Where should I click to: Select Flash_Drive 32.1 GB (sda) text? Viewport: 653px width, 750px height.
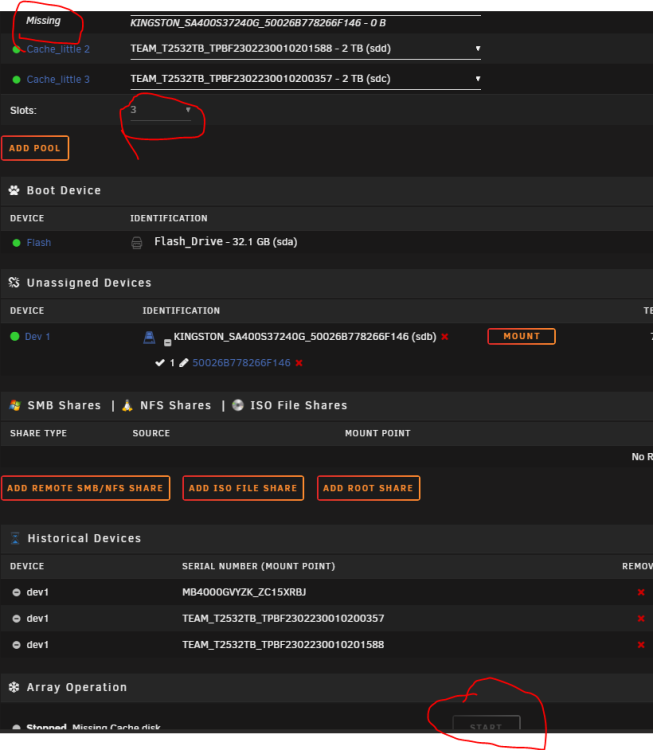pyautogui.click(x=226, y=242)
